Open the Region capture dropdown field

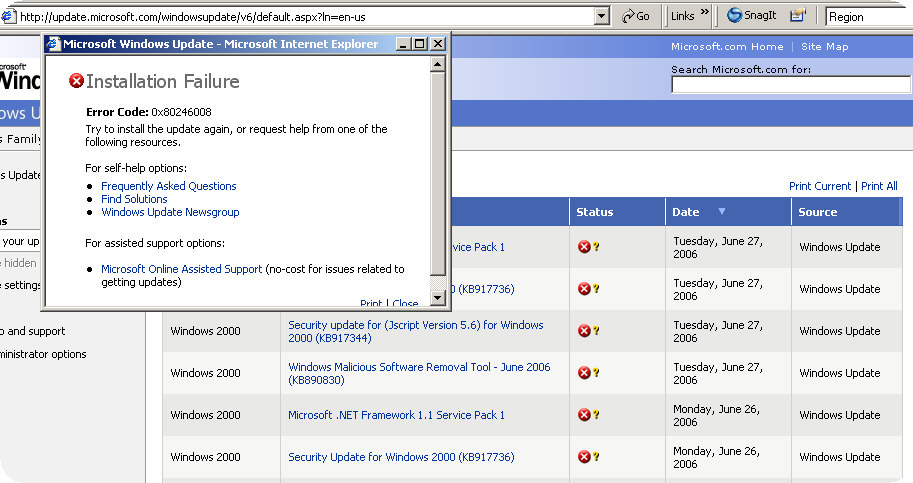tap(869, 16)
